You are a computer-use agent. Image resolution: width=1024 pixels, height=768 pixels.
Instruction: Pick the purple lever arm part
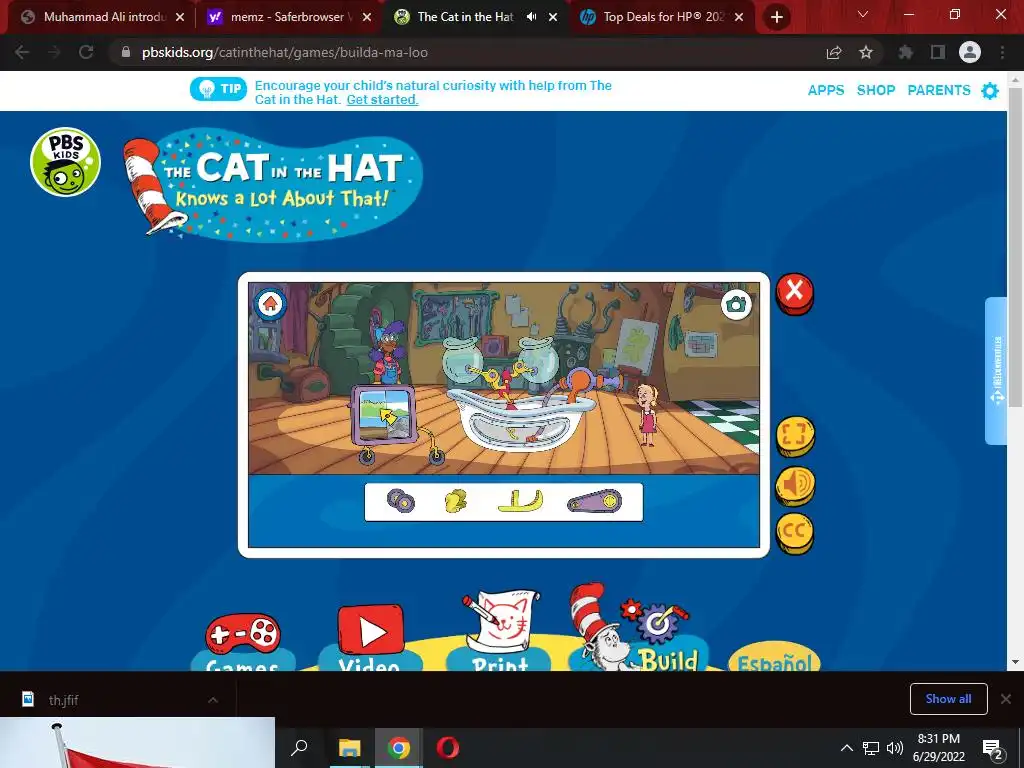594,502
